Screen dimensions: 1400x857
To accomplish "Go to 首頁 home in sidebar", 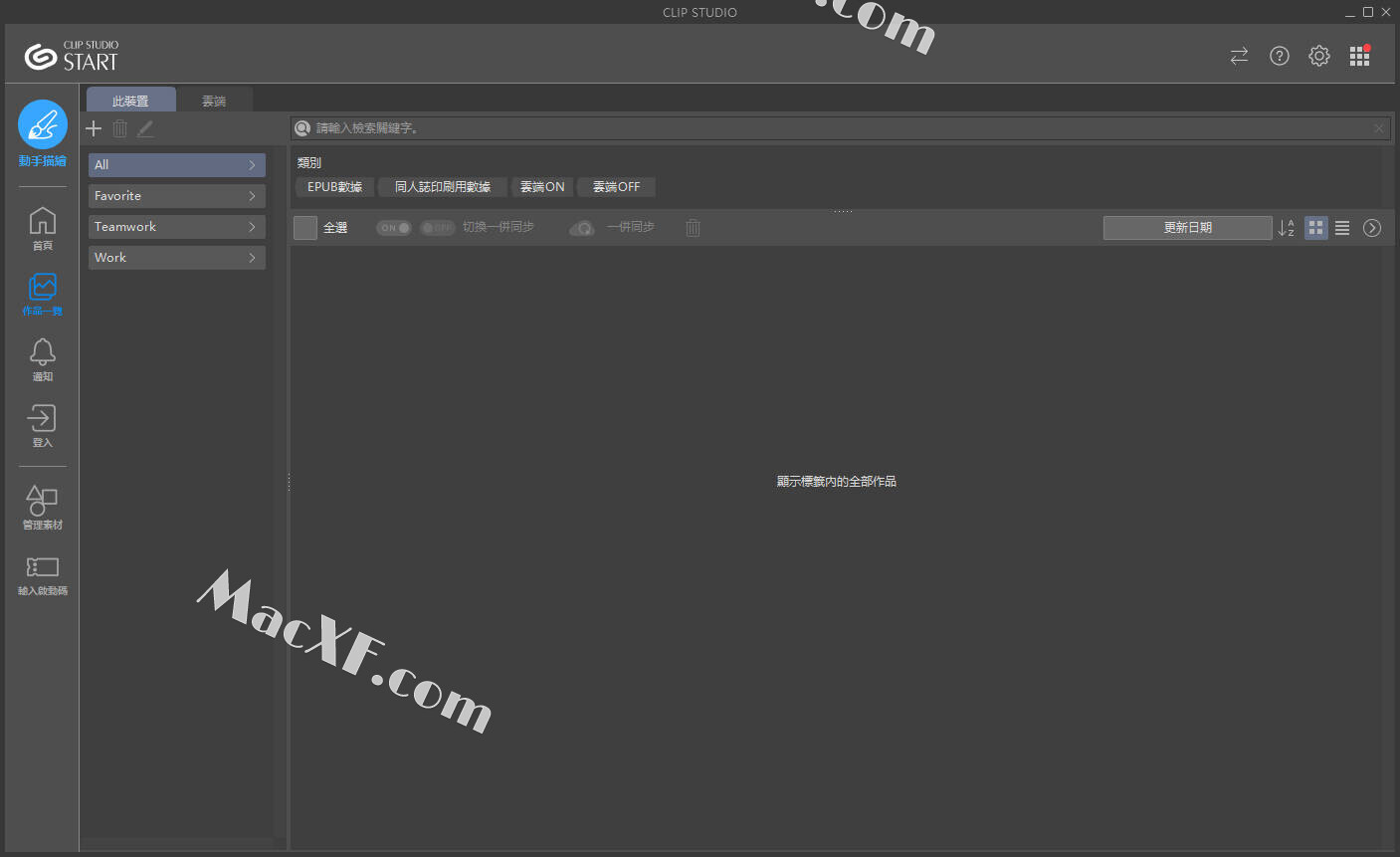I will coord(43,228).
